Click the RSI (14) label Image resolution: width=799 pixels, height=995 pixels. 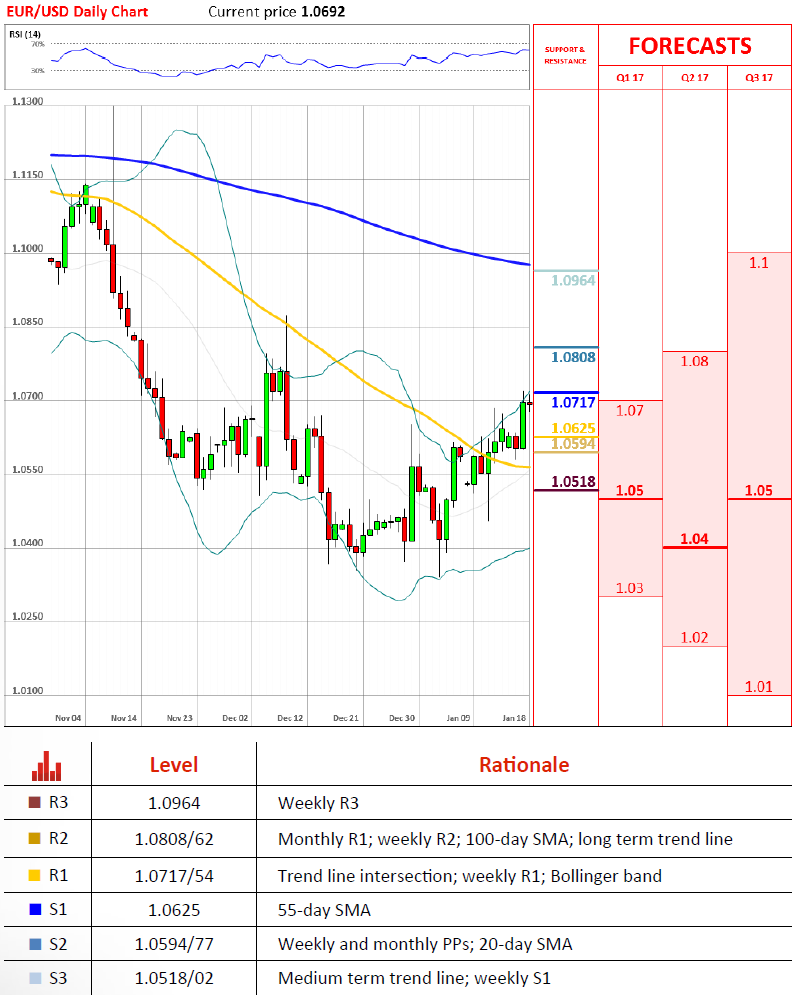click(25, 34)
